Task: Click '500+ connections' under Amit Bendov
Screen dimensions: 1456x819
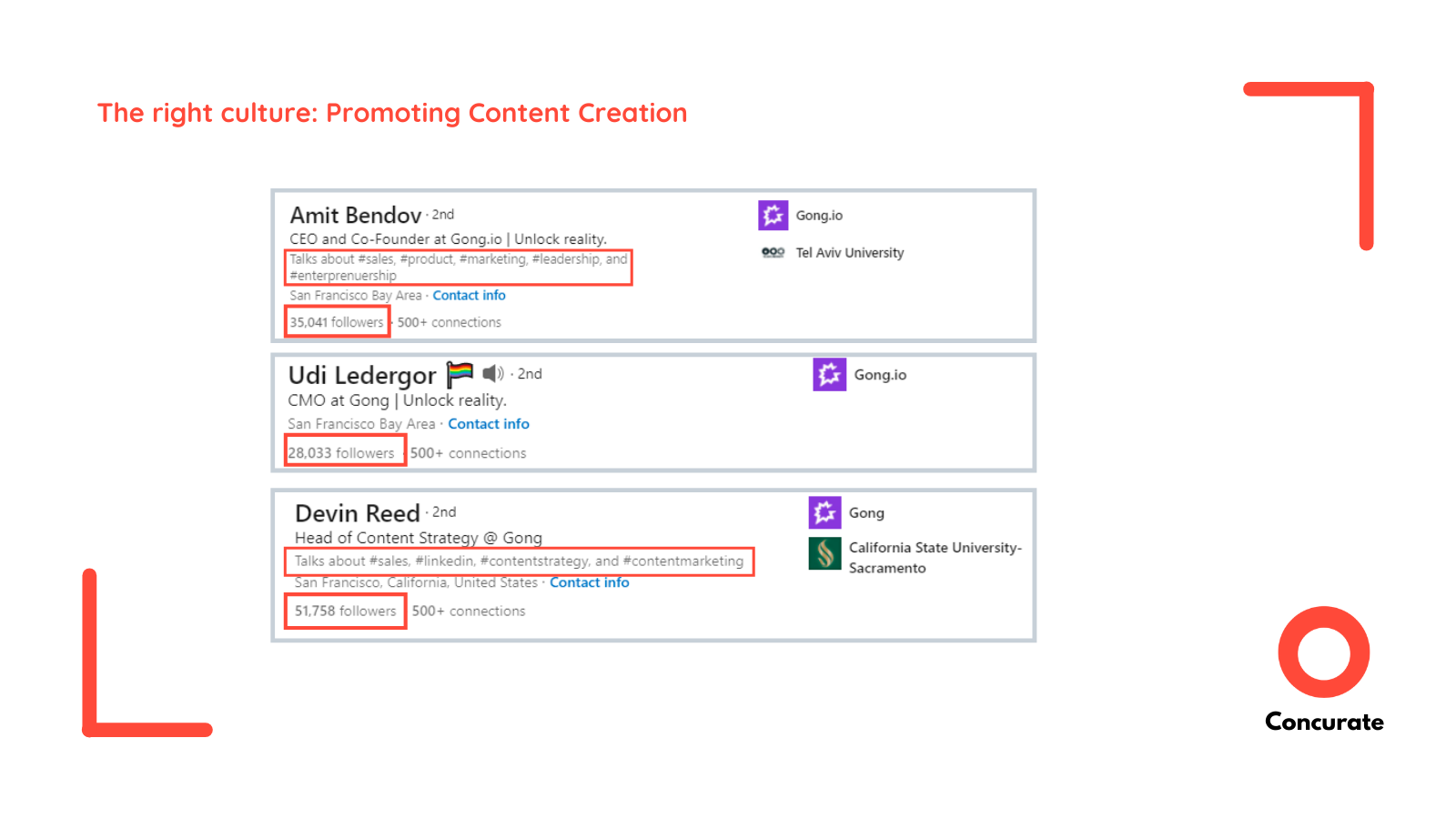Action: click(x=450, y=322)
